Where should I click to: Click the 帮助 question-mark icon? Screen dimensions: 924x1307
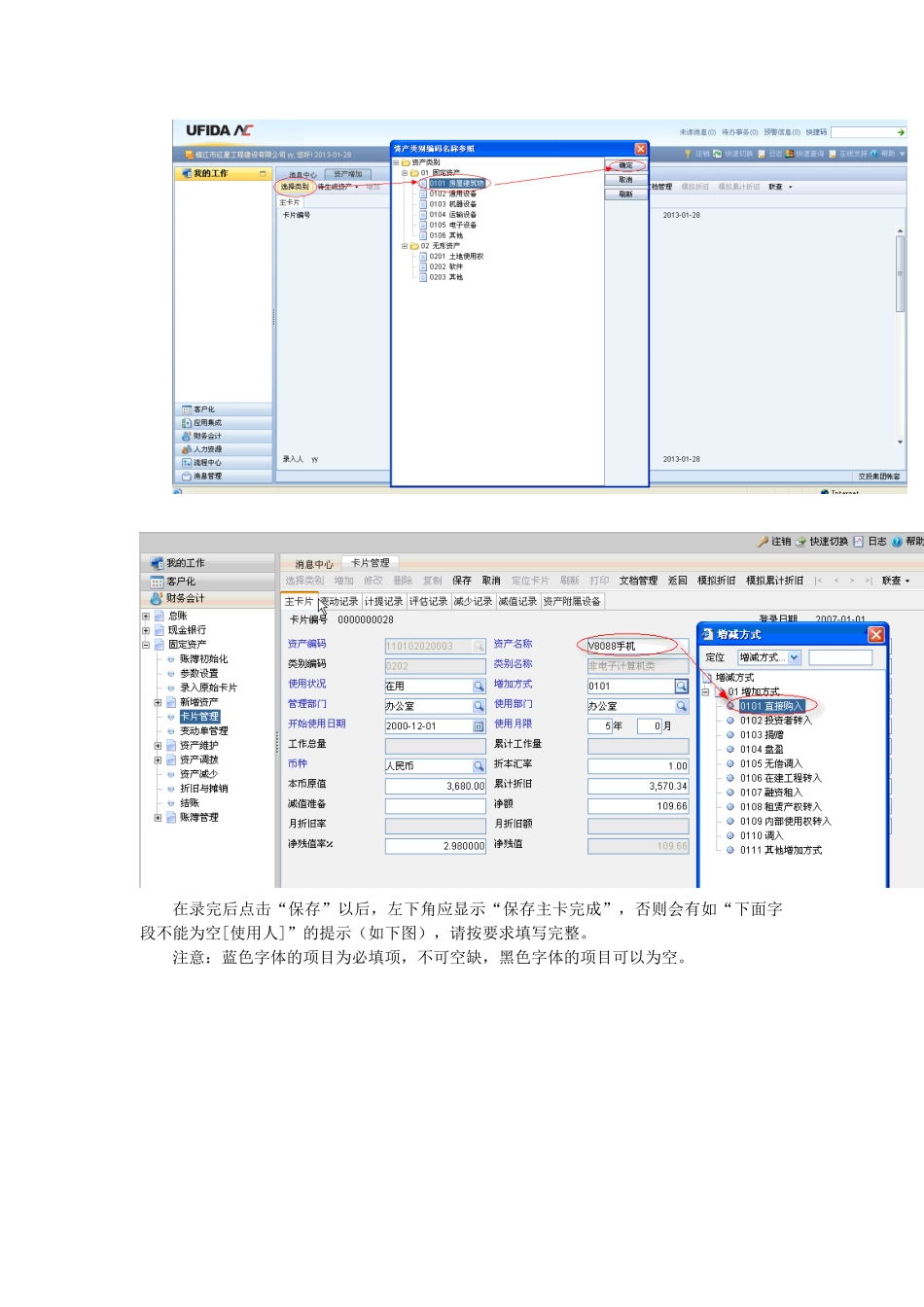point(897,542)
